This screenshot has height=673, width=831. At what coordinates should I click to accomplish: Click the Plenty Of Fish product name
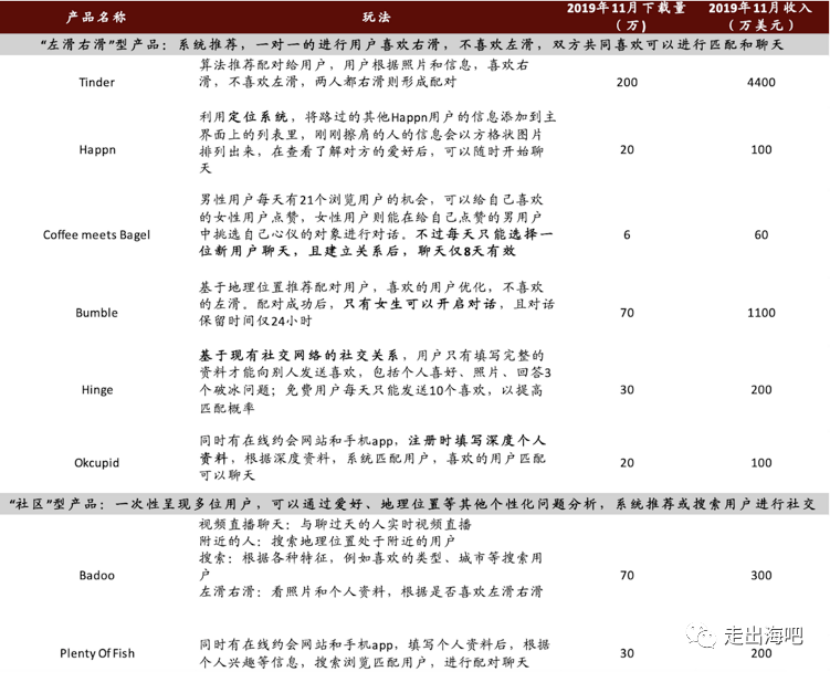click(97, 653)
